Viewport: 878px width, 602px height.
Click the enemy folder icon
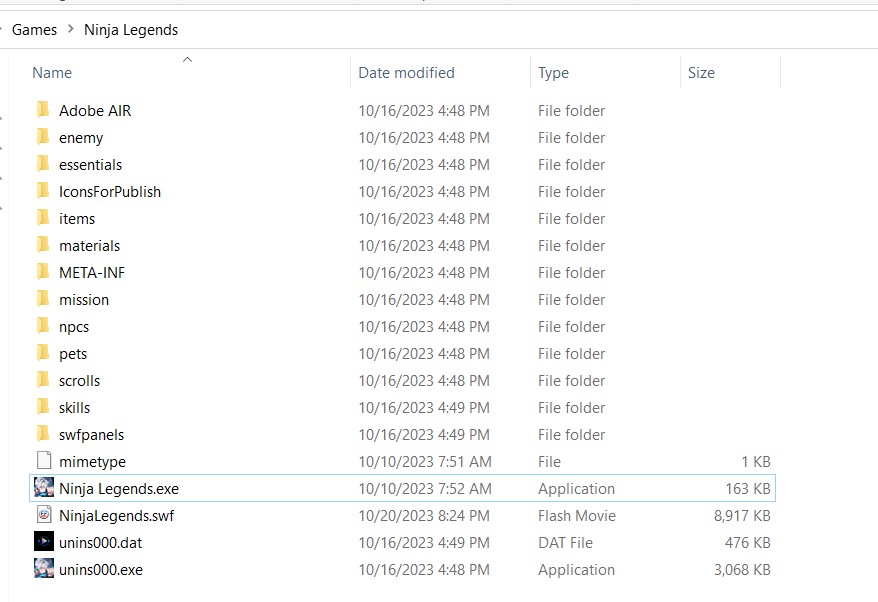coord(43,137)
